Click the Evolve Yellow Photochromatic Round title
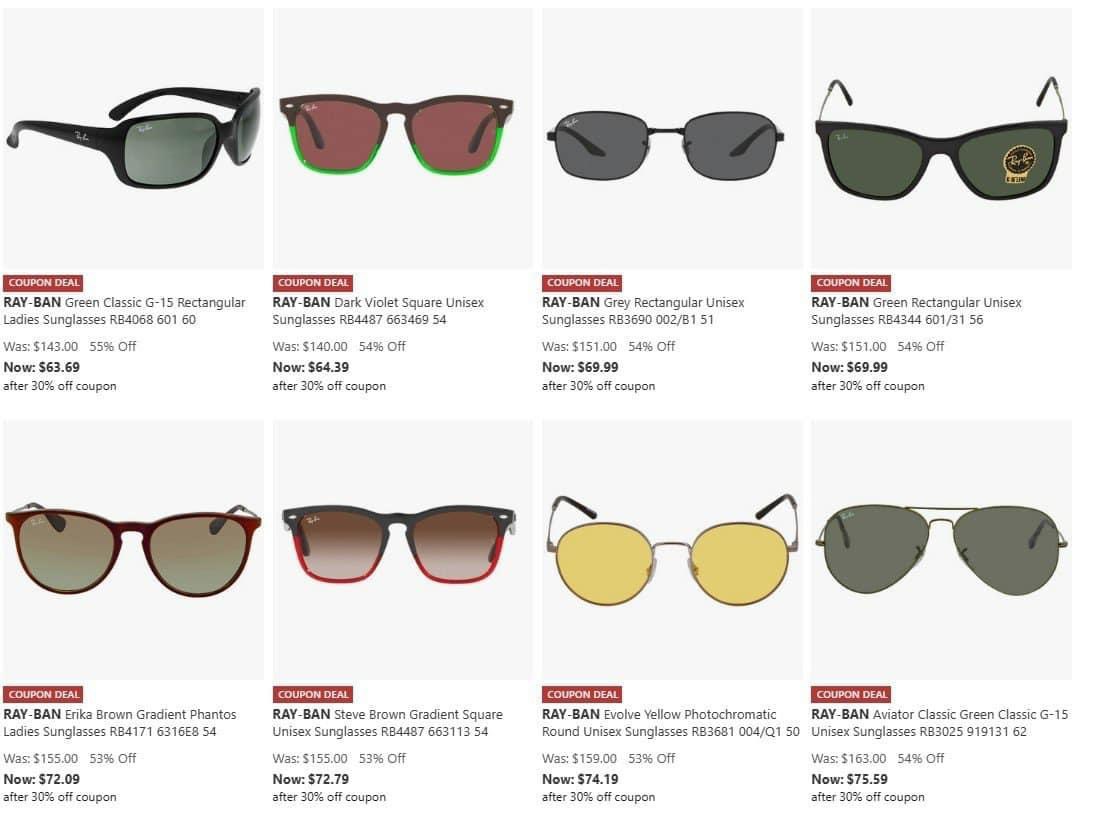 (x=671, y=723)
